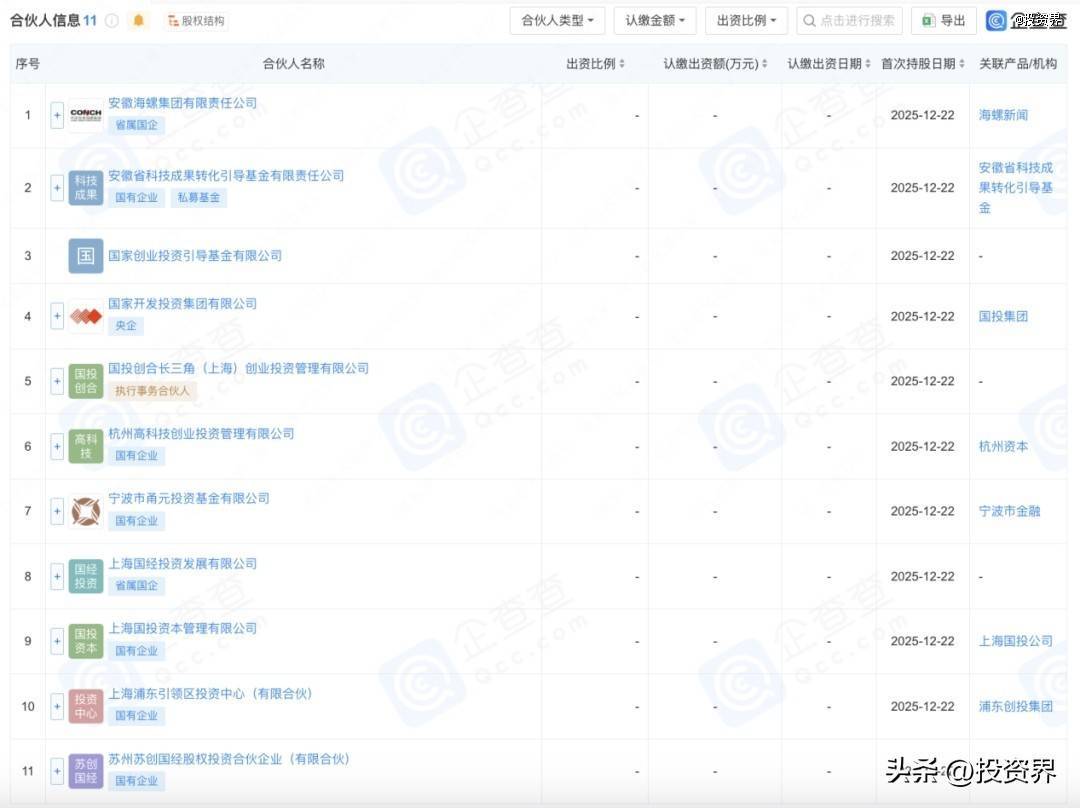Click 国家开发投资集团 red logo icon
The height and width of the screenshot is (808, 1080).
click(x=86, y=316)
